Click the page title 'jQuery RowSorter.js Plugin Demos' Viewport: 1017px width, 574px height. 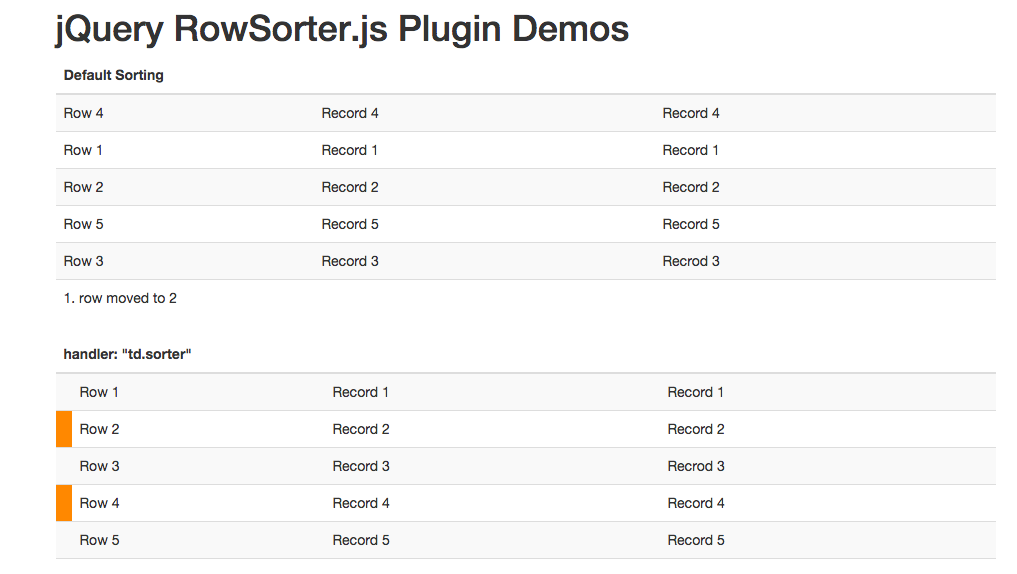pos(342,29)
